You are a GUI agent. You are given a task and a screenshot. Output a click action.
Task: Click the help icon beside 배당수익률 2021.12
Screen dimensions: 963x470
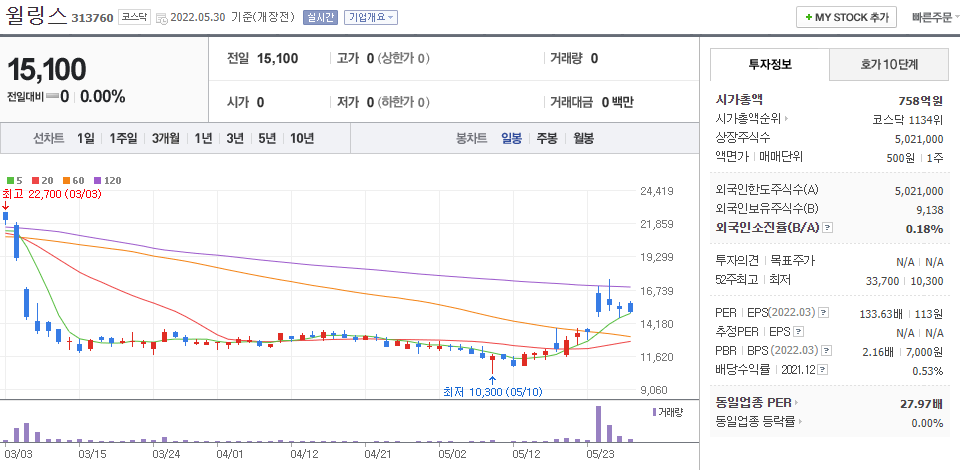823,370
